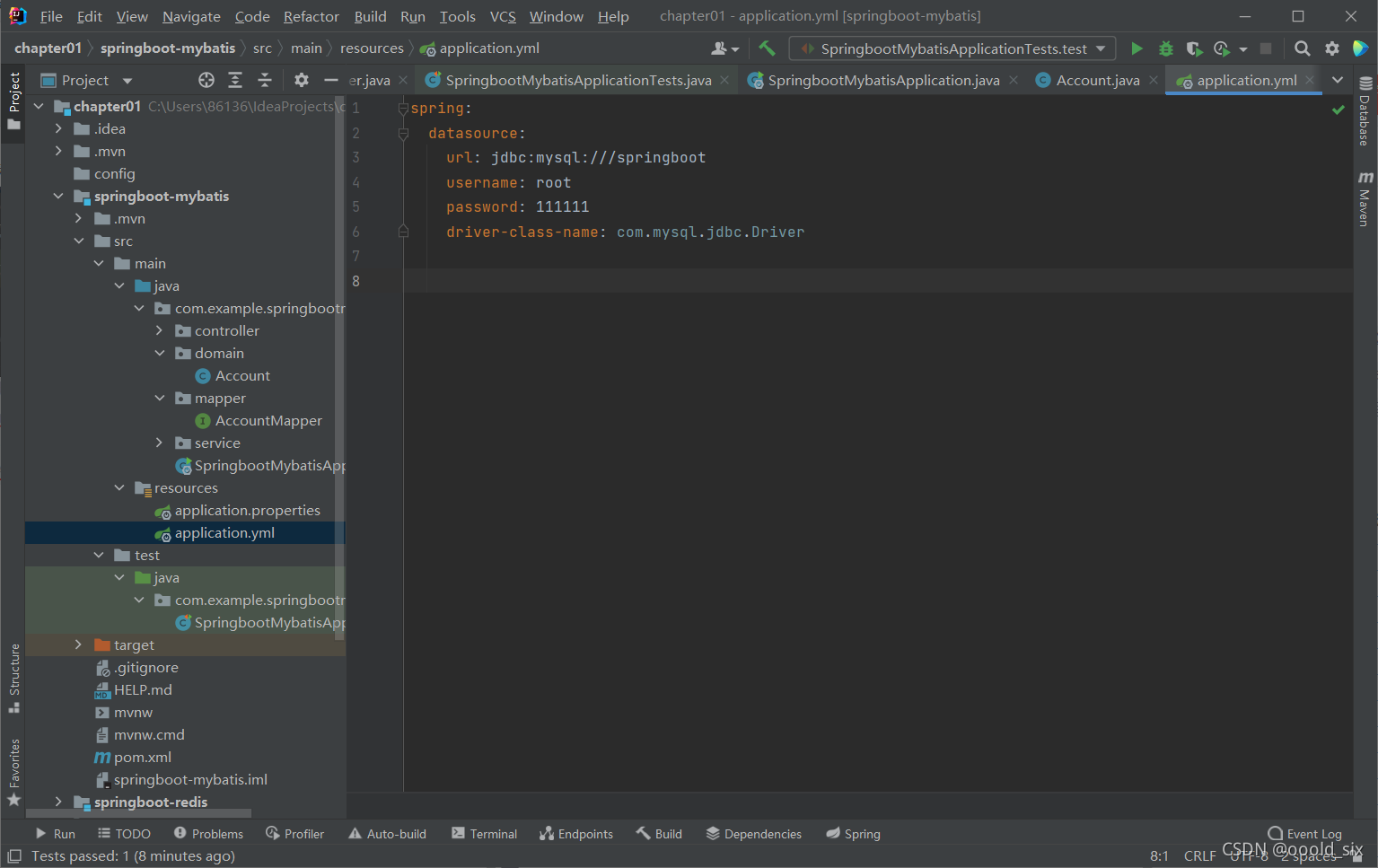Open the File menu
Viewport: 1378px width, 868px height.
pos(51,16)
